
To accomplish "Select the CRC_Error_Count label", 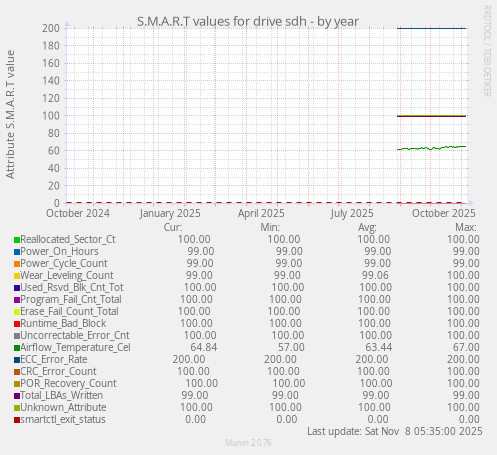I will 58,372.
